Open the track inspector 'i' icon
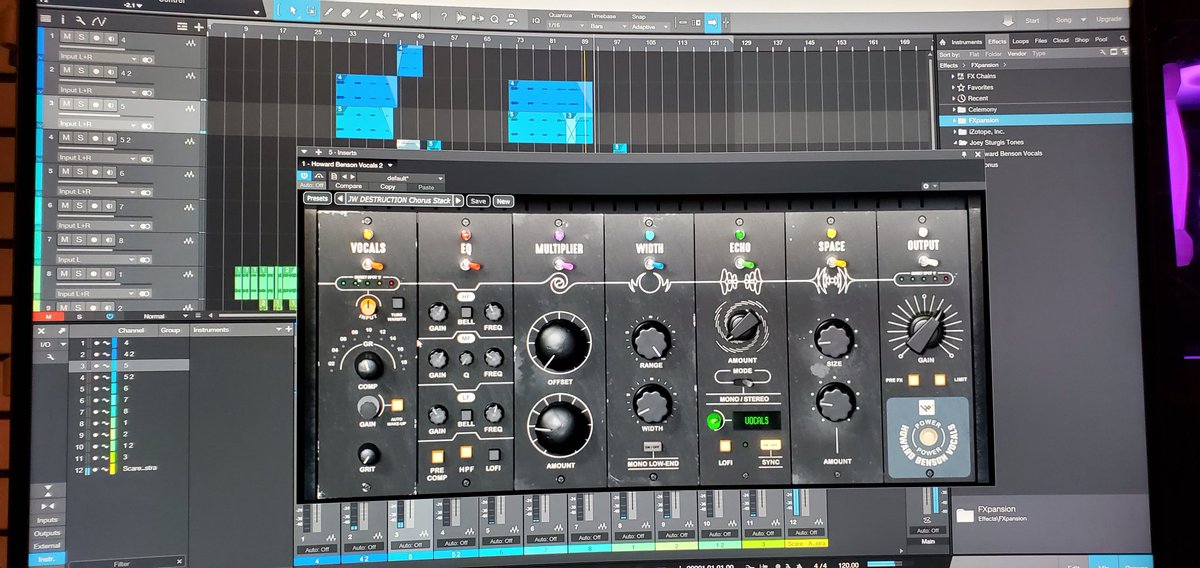1200x568 pixels. 62,19
